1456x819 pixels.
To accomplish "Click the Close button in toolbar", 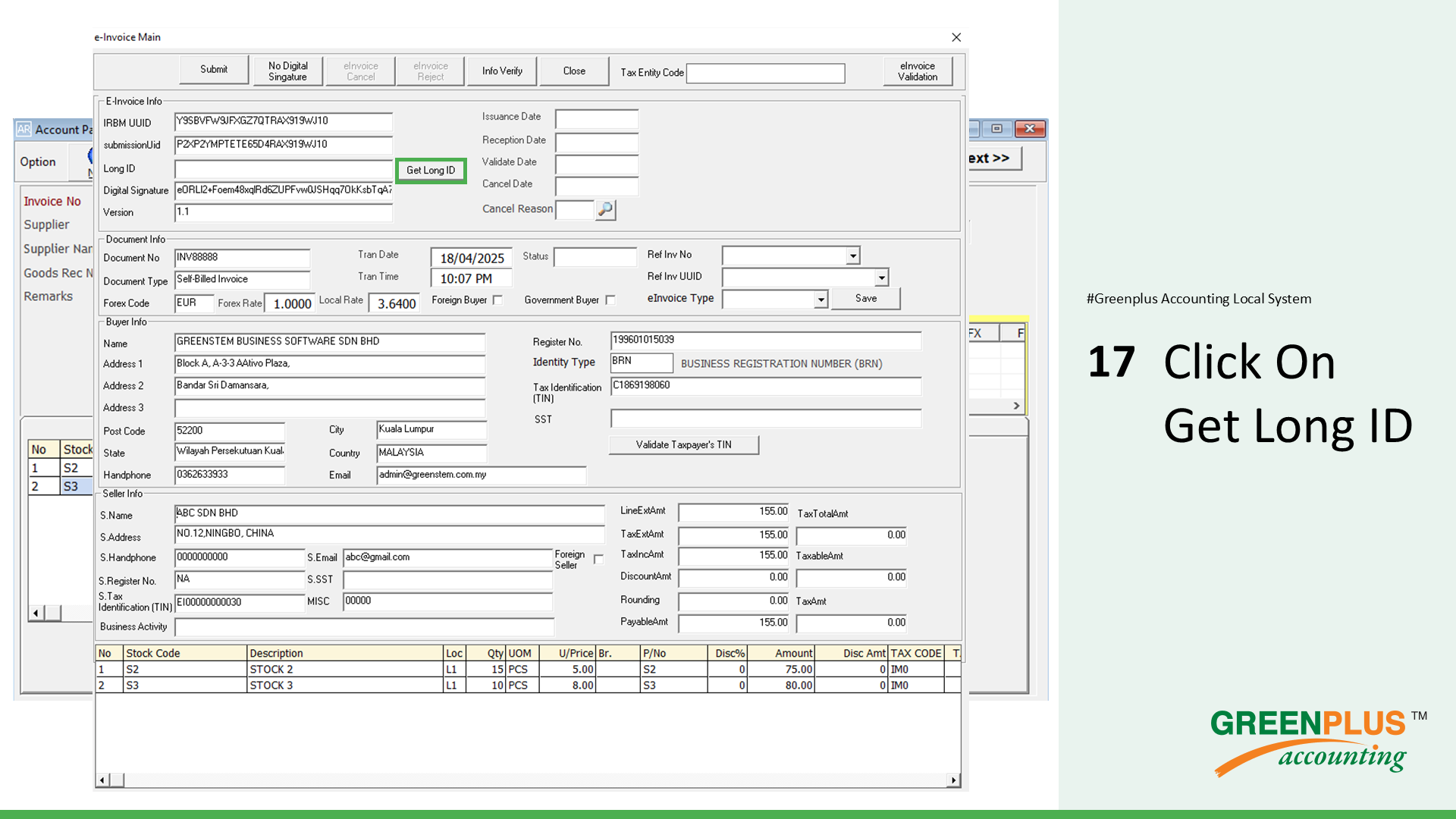I will 574,71.
